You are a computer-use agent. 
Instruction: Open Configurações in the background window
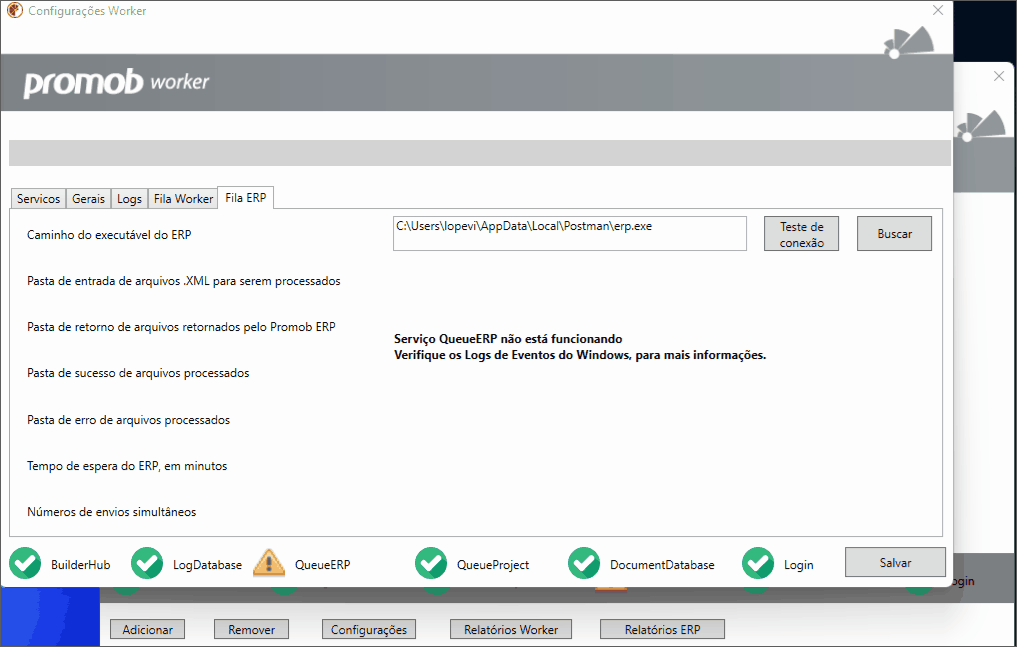coord(369,629)
